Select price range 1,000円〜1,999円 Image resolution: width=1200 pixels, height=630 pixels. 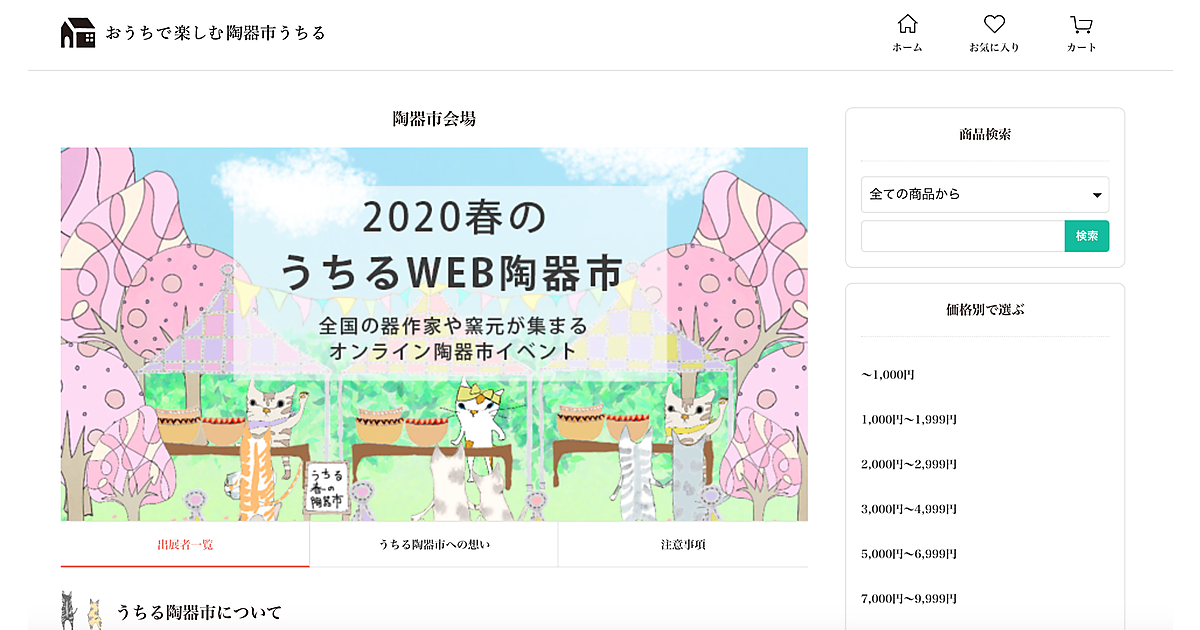pos(909,420)
